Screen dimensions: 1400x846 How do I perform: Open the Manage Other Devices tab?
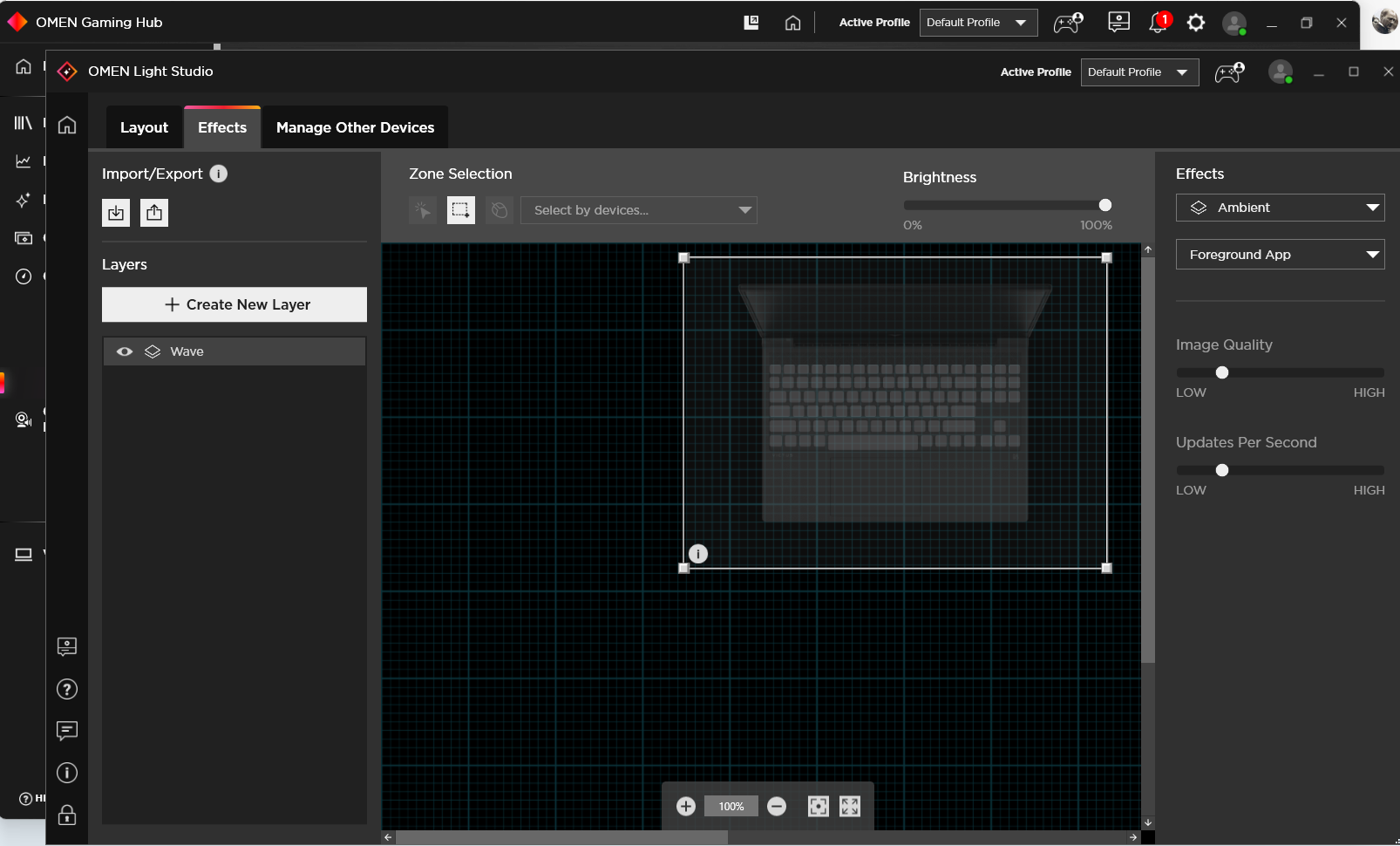click(355, 127)
